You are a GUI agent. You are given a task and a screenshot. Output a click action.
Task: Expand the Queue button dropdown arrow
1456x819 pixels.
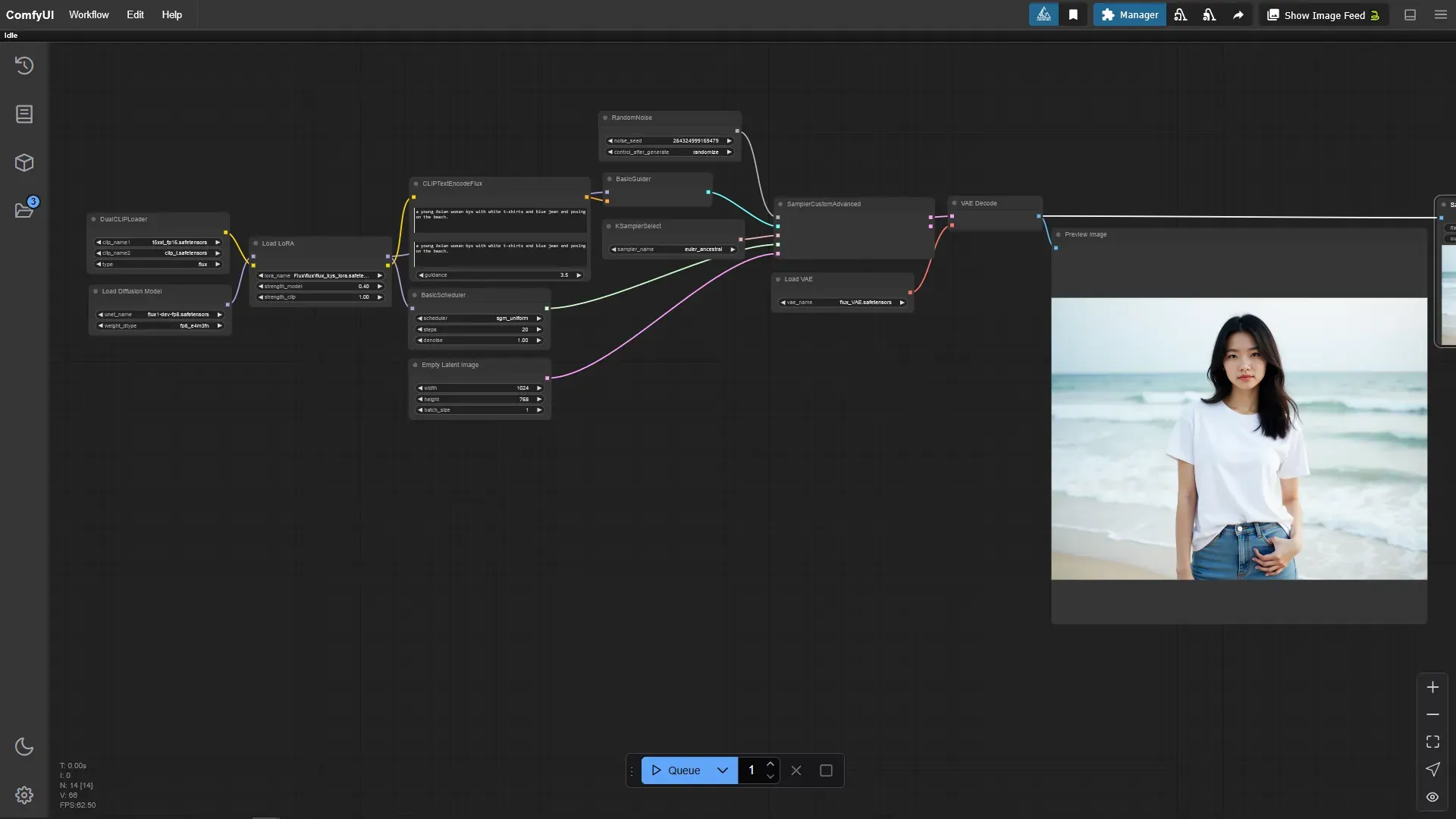[723, 770]
